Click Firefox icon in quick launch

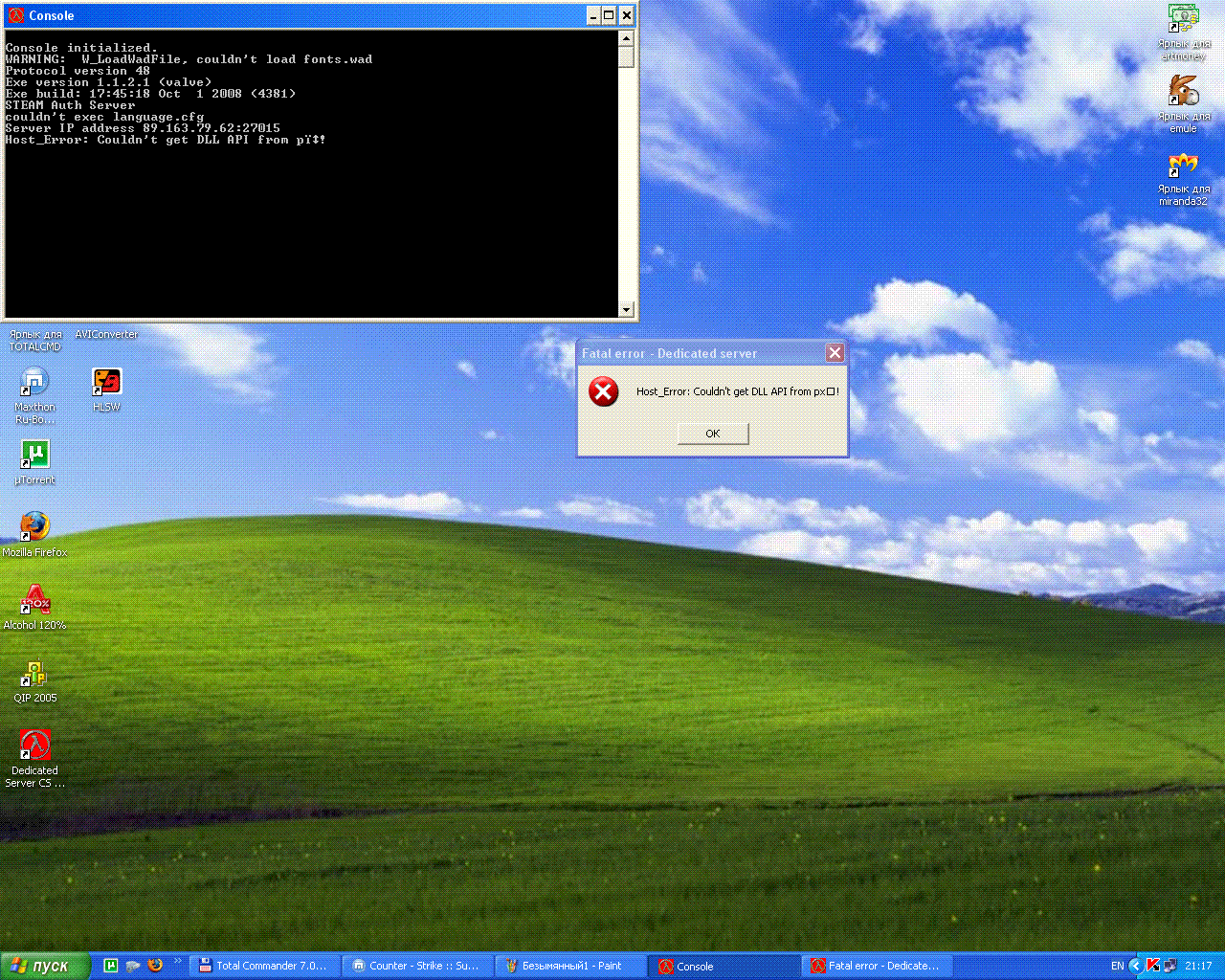155,966
